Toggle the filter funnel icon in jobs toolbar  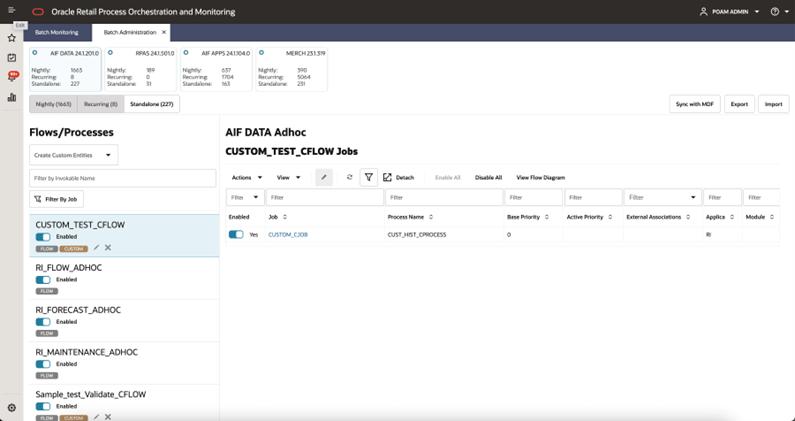coord(369,178)
